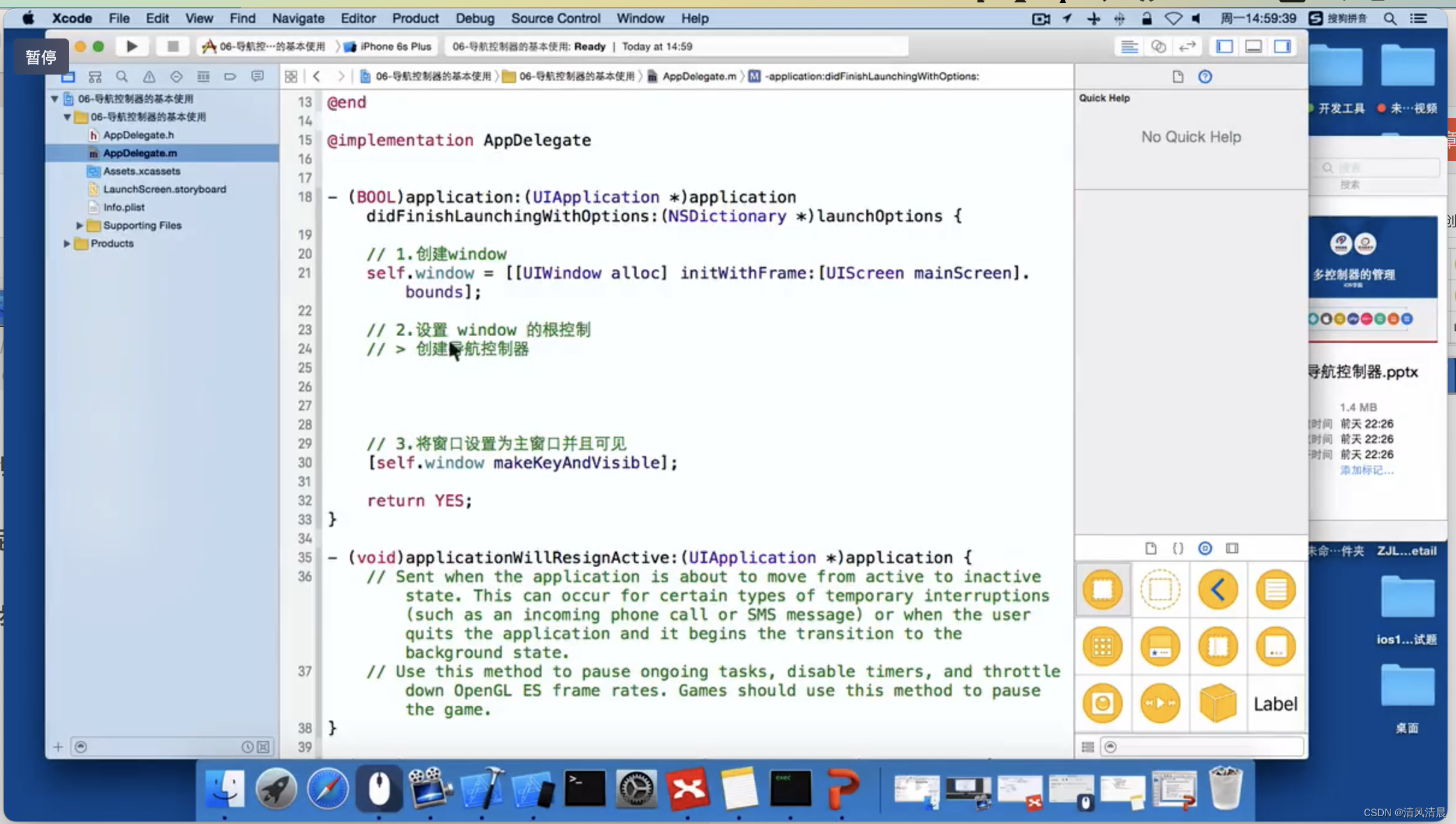Select the Storyboard Reference dashed object
1456x824 pixels.
point(1160,589)
